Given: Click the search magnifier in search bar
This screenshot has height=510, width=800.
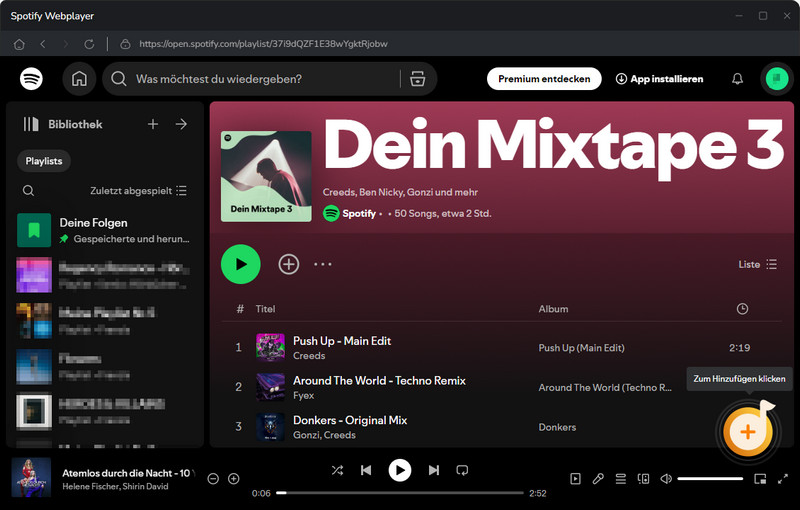Looking at the screenshot, I should pyautogui.click(x=119, y=79).
